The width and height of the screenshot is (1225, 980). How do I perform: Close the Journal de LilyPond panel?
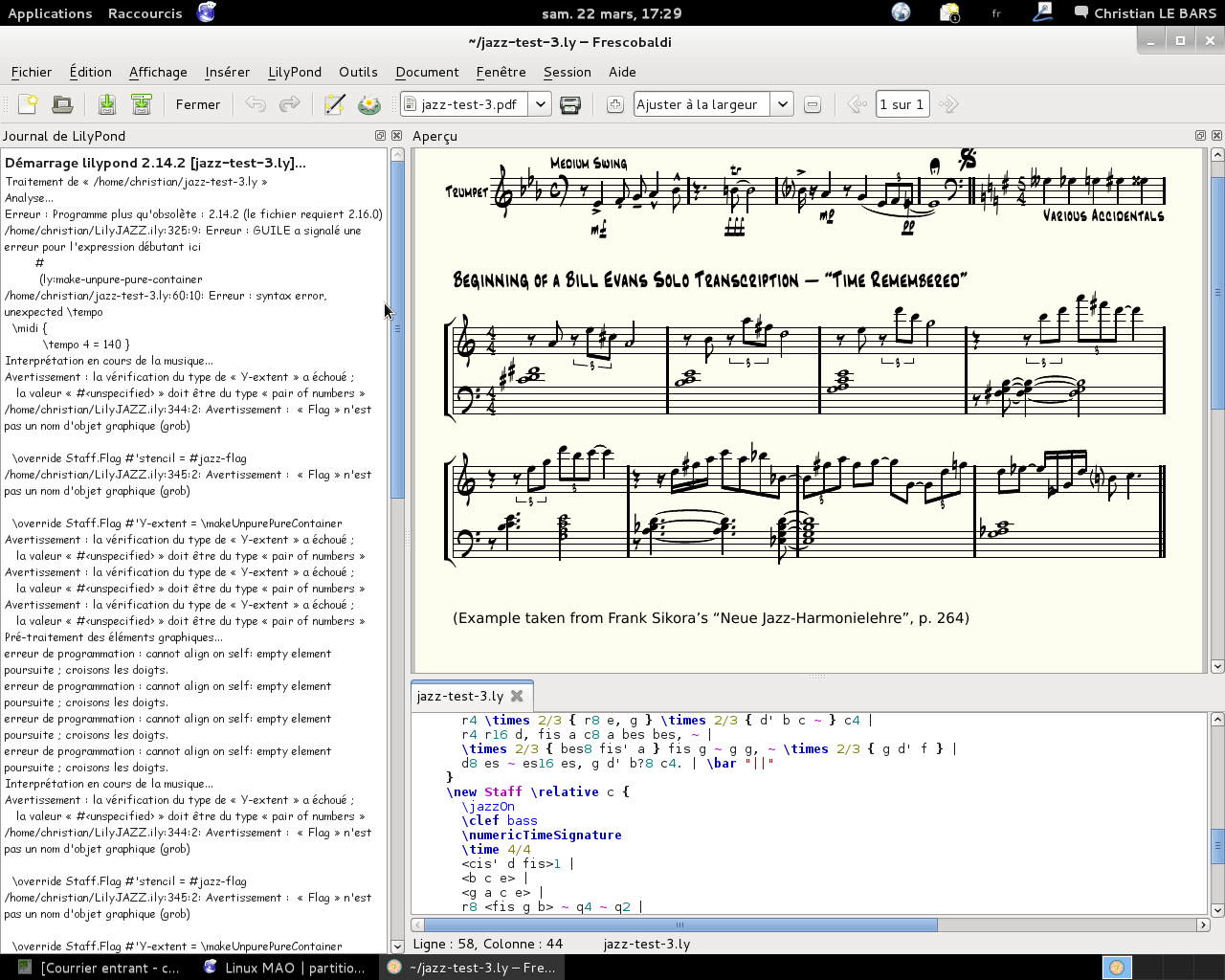coord(396,136)
